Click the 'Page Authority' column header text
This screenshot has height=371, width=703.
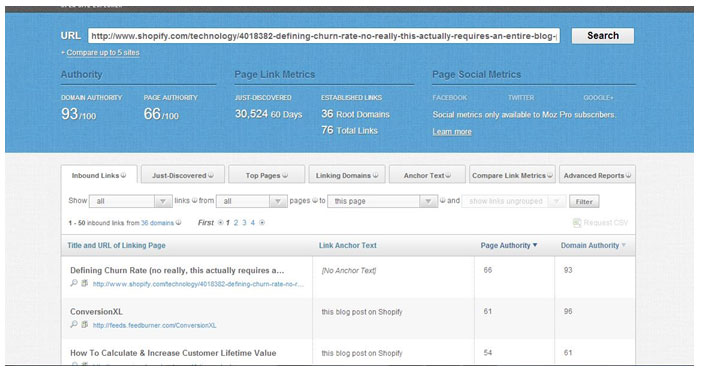pos(505,245)
